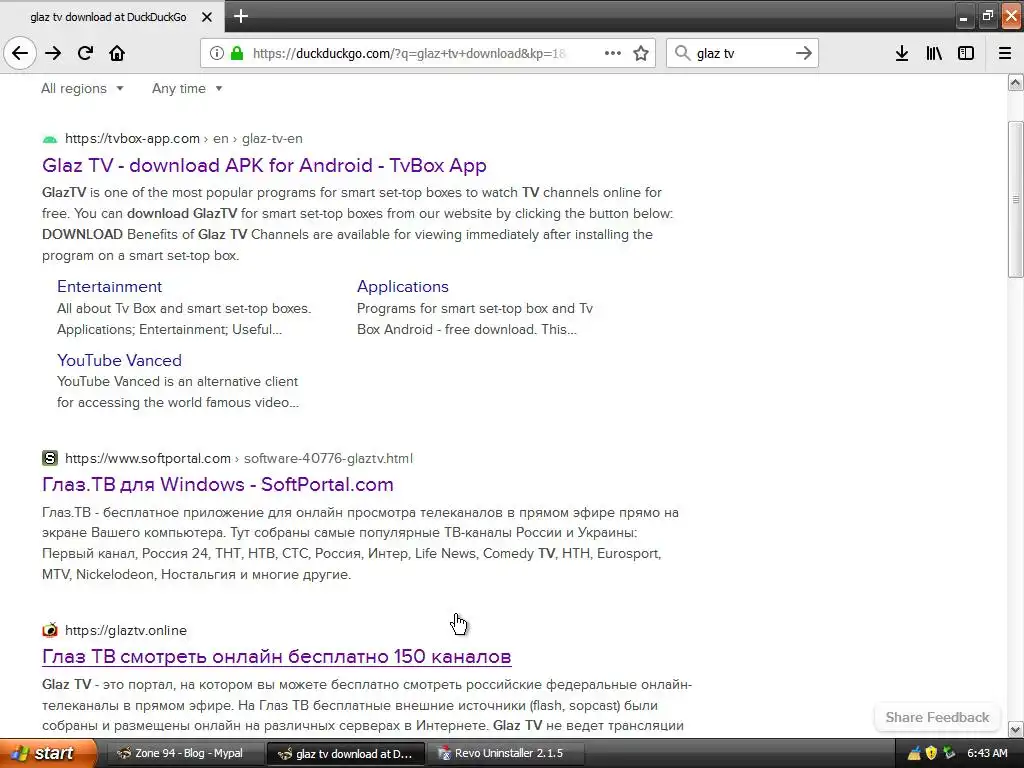The width and height of the screenshot is (1024, 768).
Task: Show site information icon in address bar
Action: tap(217, 53)
